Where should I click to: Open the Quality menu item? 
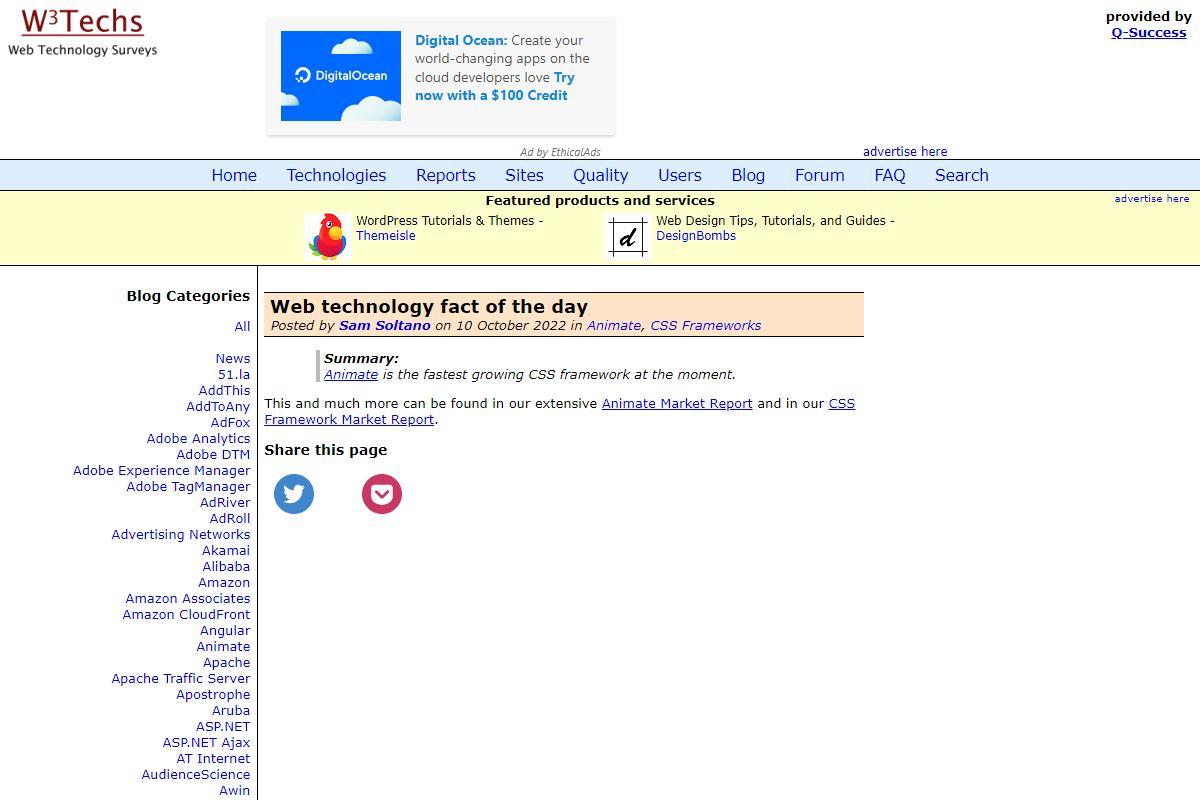coord(601,175)
